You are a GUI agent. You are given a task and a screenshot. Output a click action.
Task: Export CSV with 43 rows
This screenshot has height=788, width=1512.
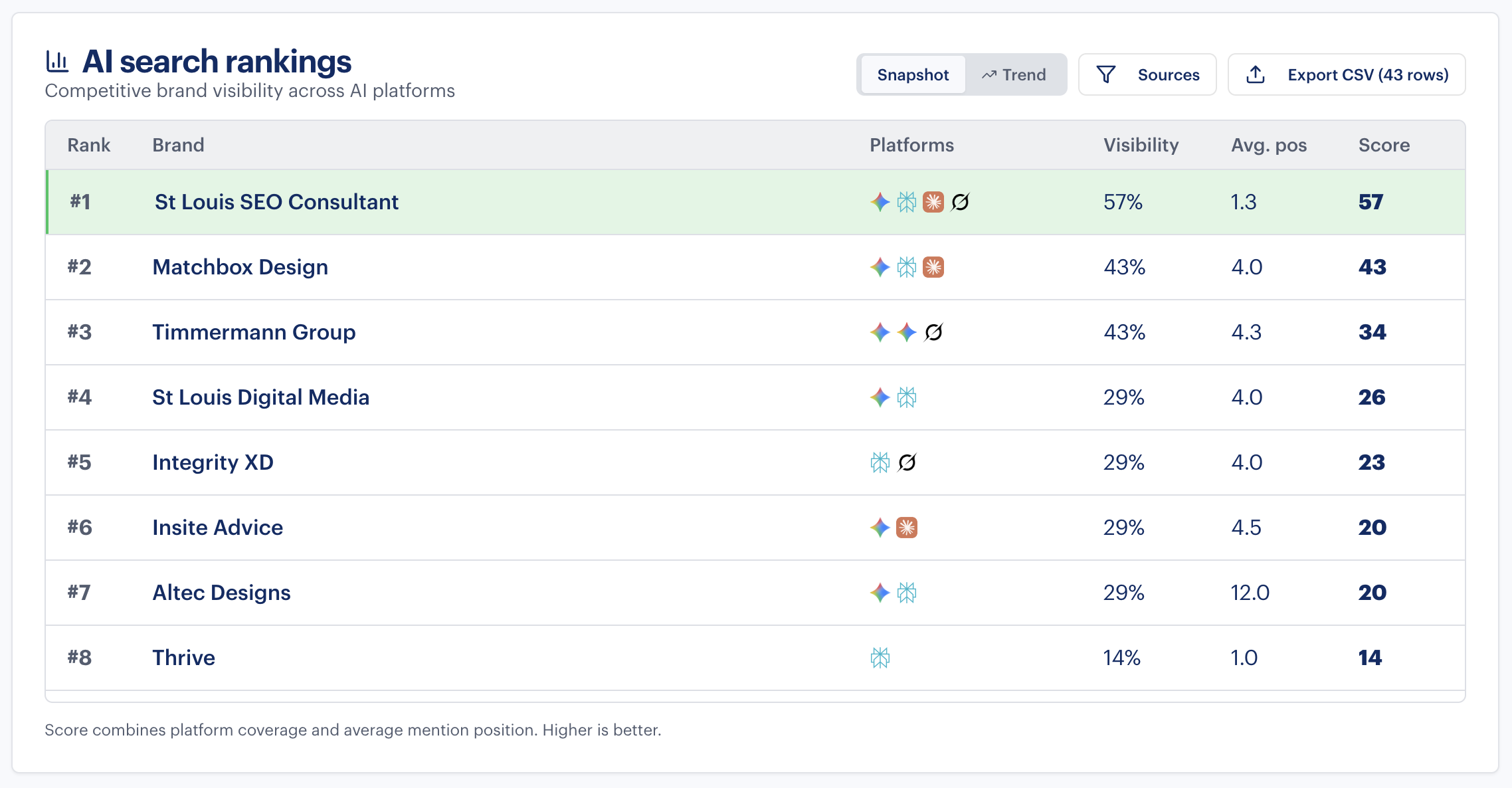pos(1347,74)
